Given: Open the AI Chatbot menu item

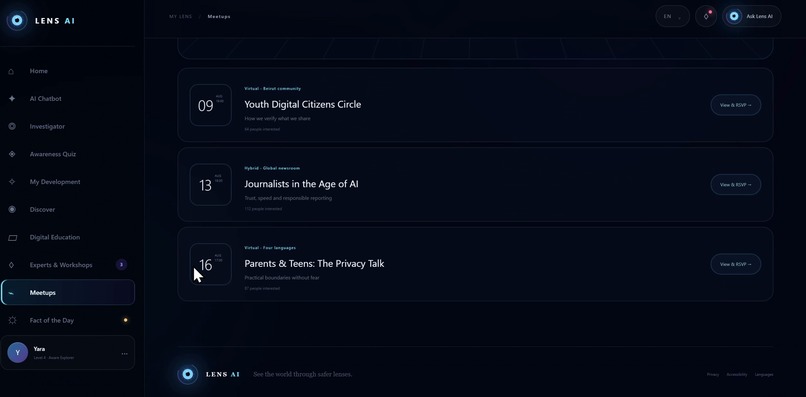Looking at the screenshot, I should click(x=45, y=99).
